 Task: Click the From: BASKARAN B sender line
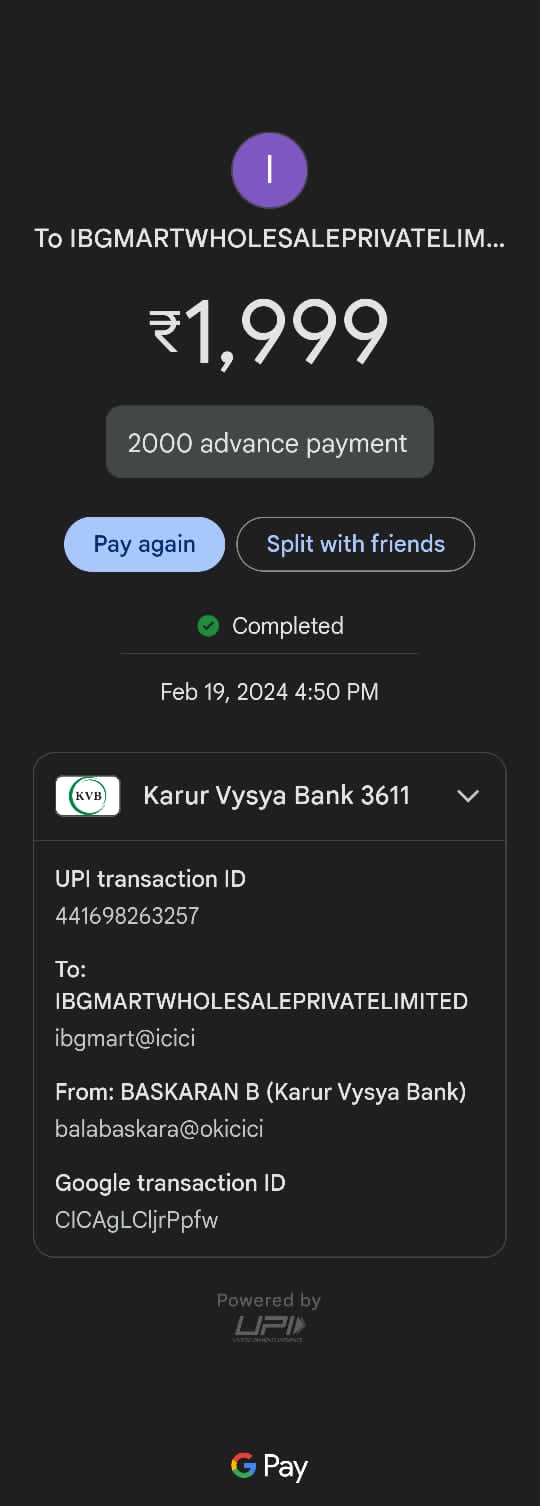[x=261, y=1092]
